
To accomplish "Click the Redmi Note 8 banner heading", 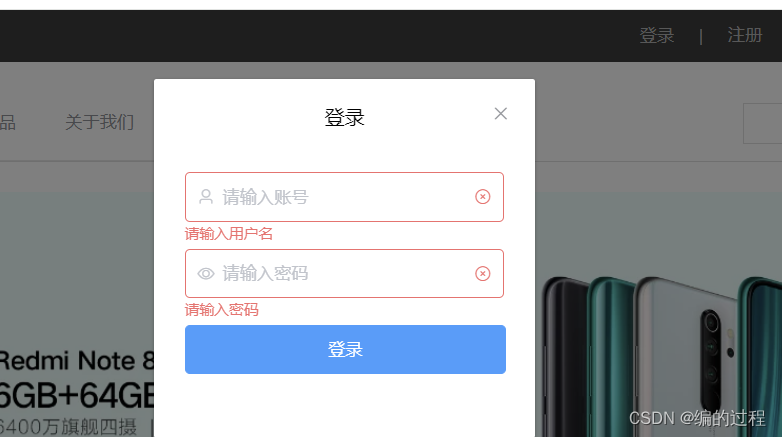I will click(x=77, y=360).
